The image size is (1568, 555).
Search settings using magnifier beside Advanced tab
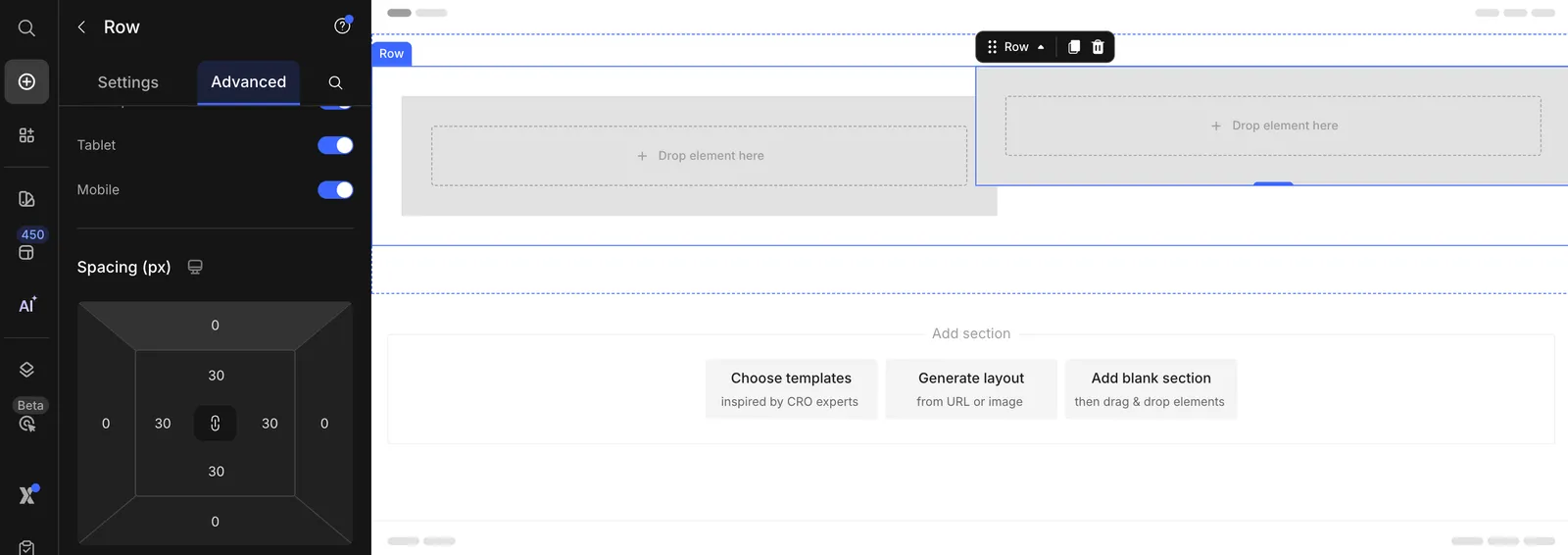(335, 82)
